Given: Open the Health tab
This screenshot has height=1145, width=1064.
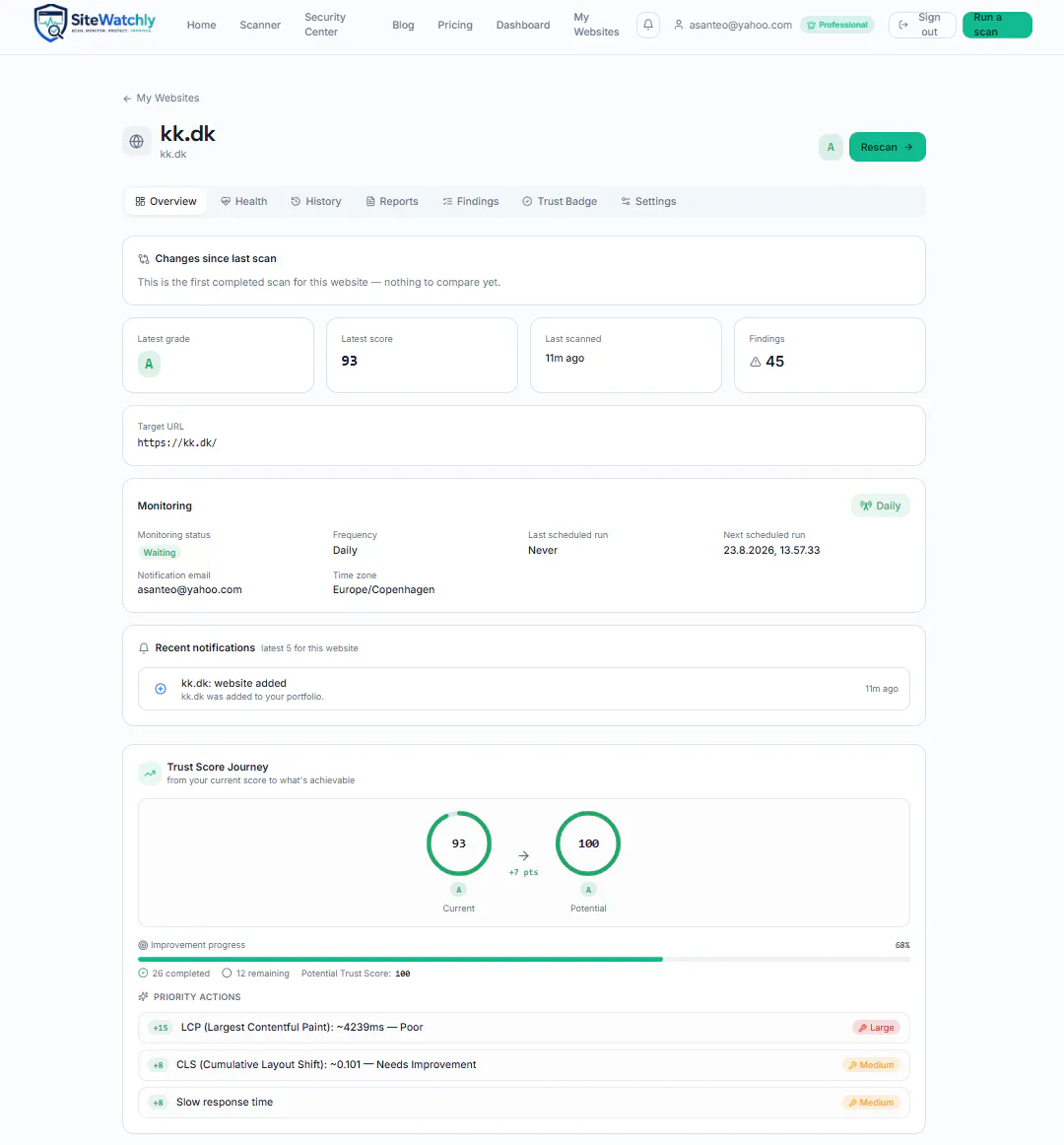Looking at the screenshot, I should (x=244, y=202).
